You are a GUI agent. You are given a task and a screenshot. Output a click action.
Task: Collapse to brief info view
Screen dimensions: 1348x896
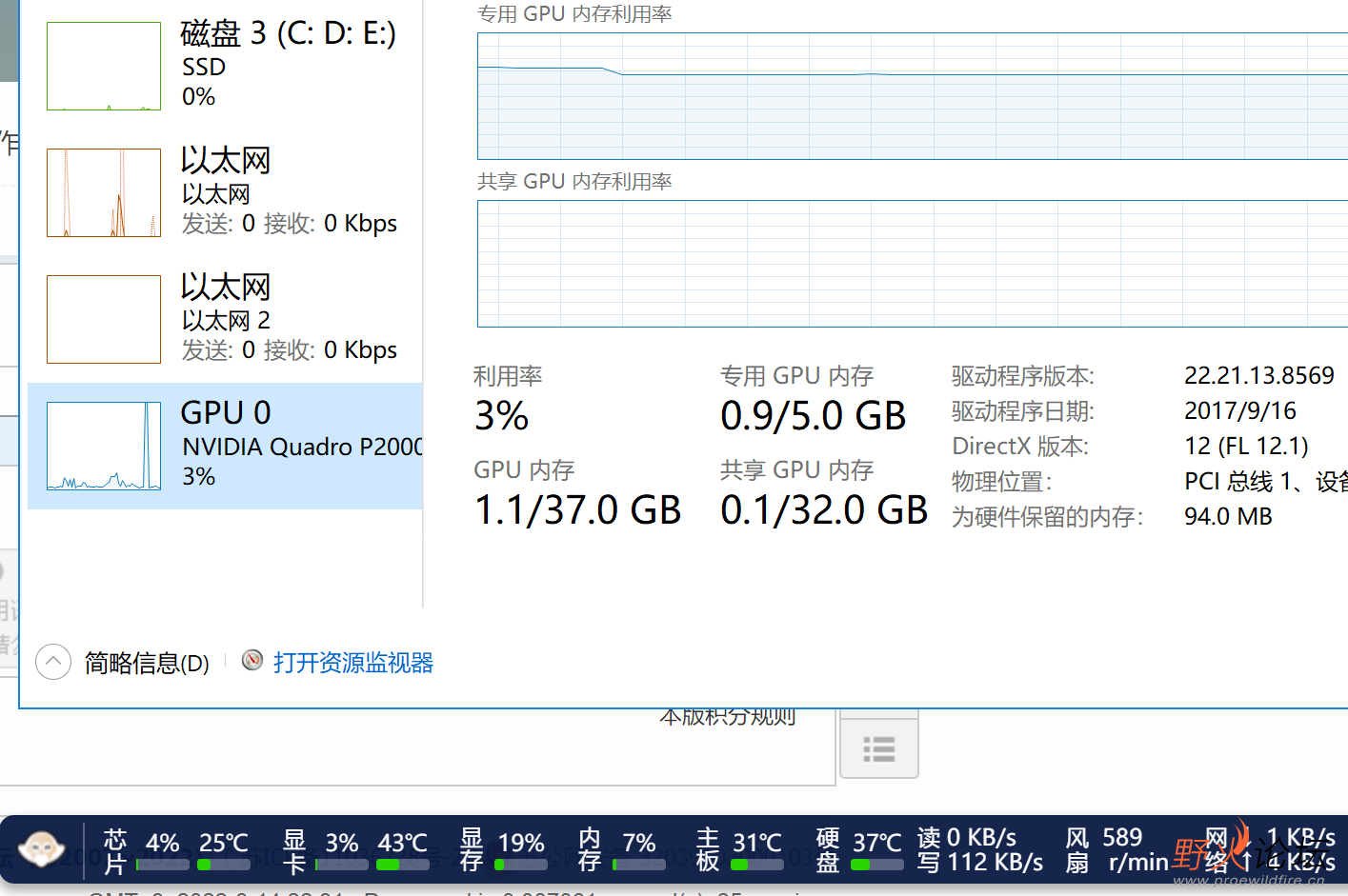coord(147,663)
